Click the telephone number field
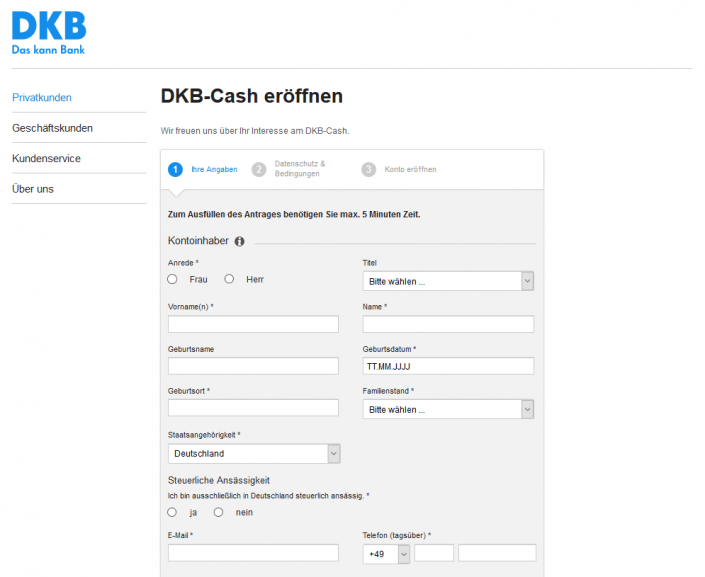705x577 pixels. click(497, 553)
